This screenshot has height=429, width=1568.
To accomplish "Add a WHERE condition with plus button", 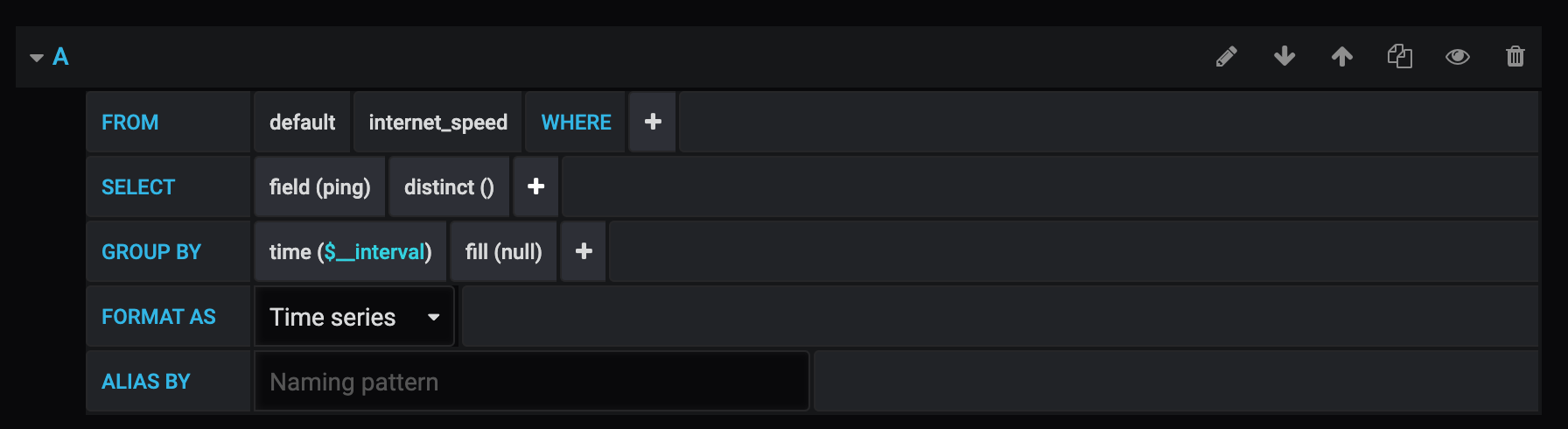I will pyautogui.click(x=653, y=123).
